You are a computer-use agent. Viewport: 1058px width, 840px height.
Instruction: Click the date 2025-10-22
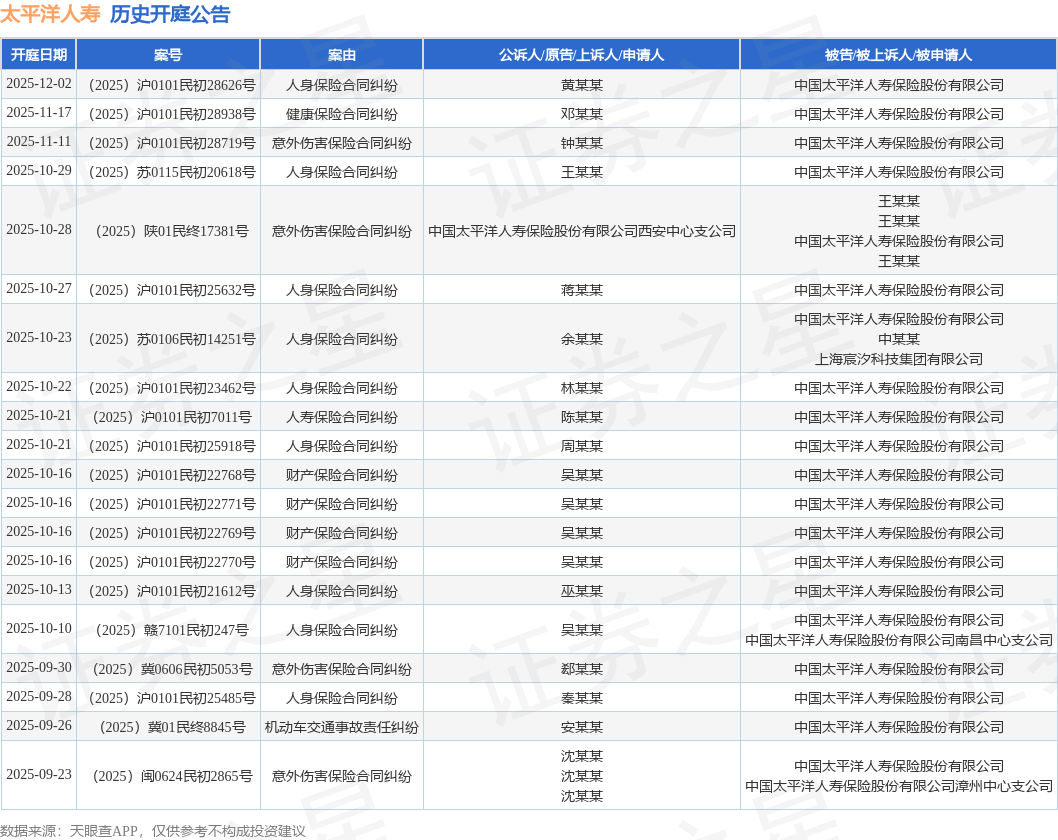(x=38, y=387)
